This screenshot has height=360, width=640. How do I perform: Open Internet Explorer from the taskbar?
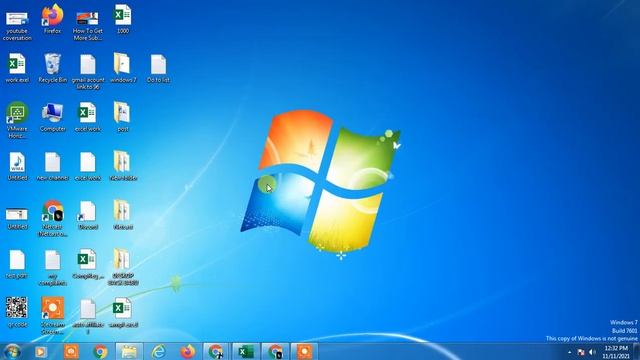(158, 351)
